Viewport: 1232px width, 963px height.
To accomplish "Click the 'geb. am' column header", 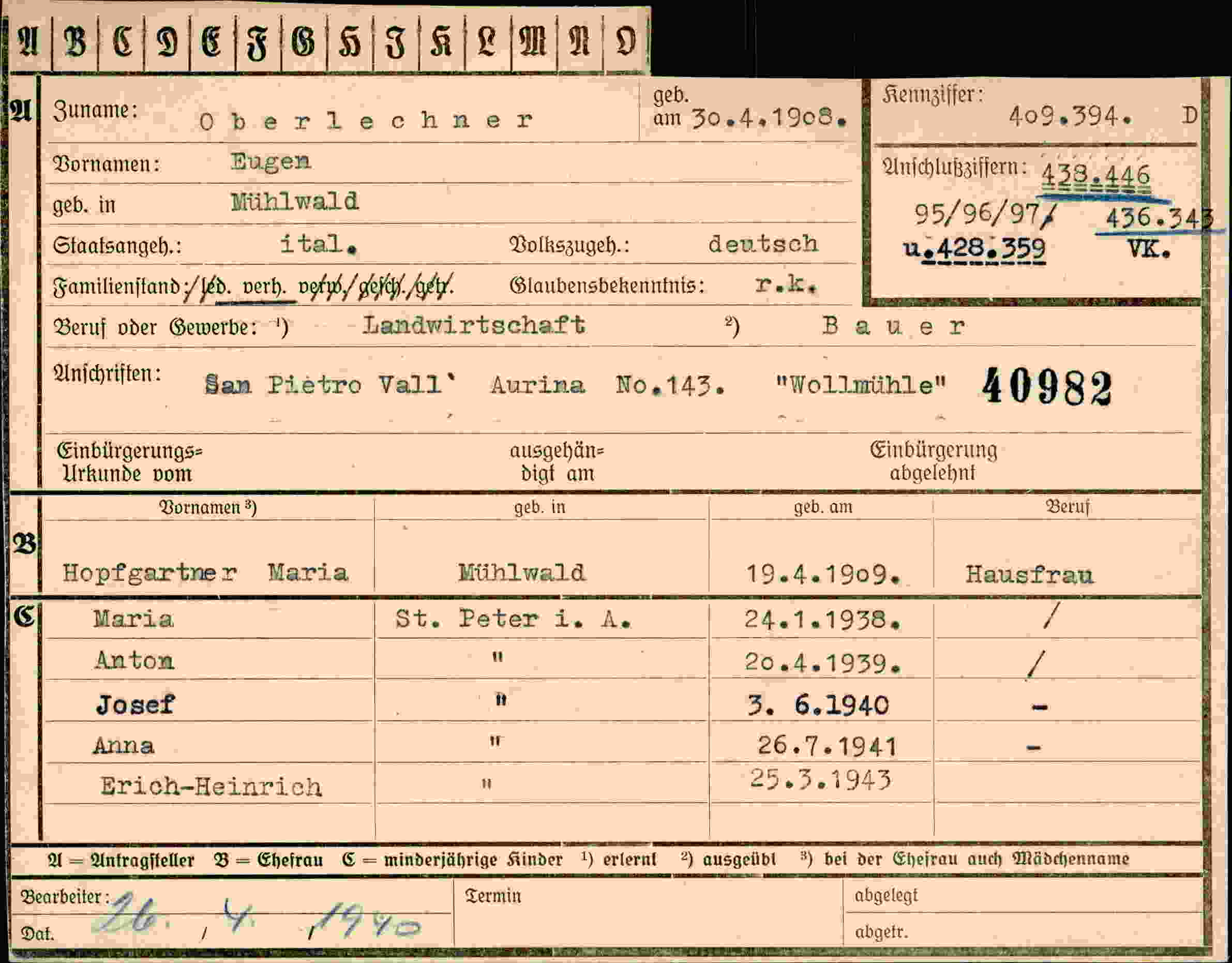I will [823, 507].
